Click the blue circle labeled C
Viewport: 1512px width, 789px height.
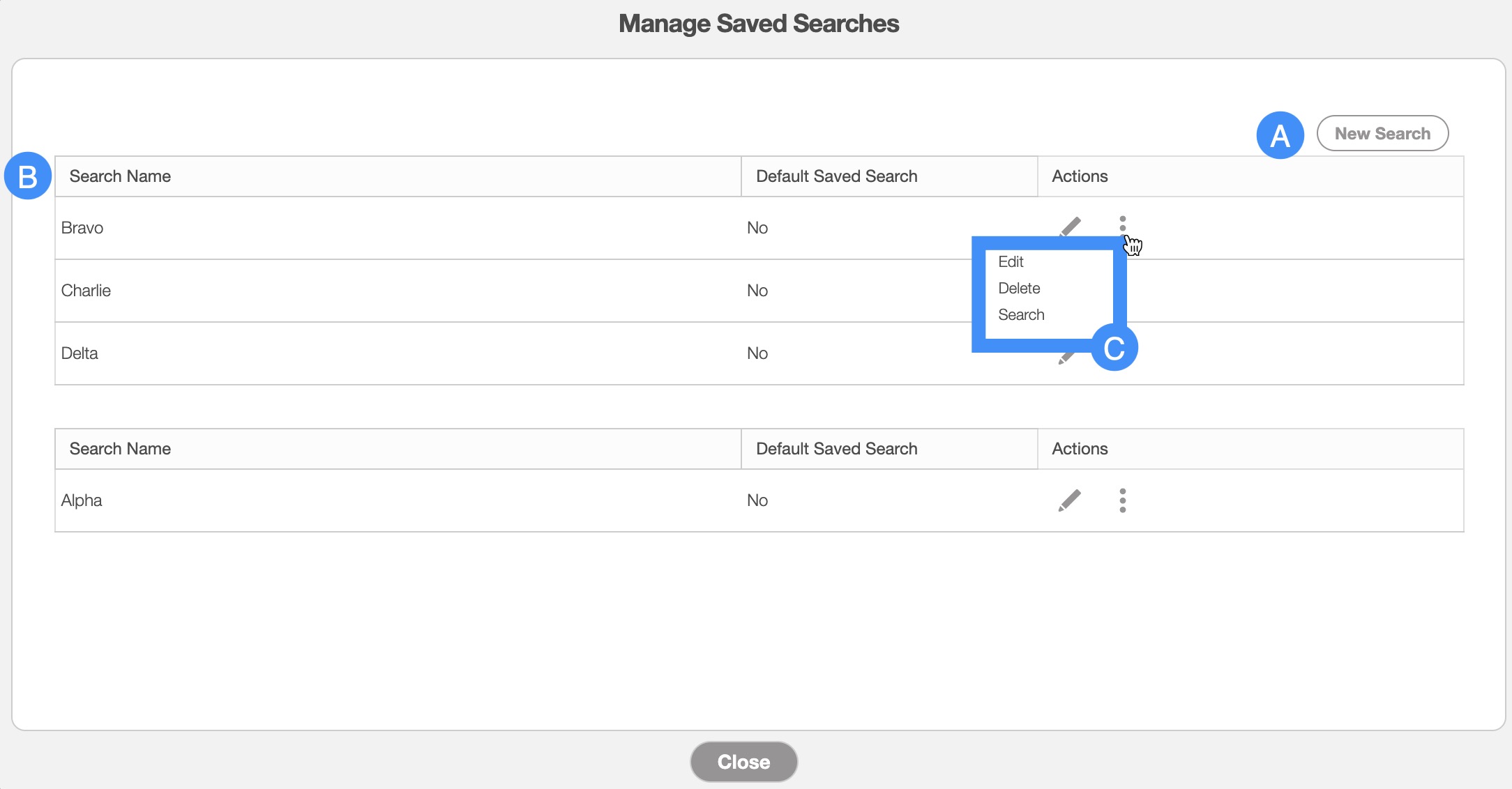coord(1114,348)
